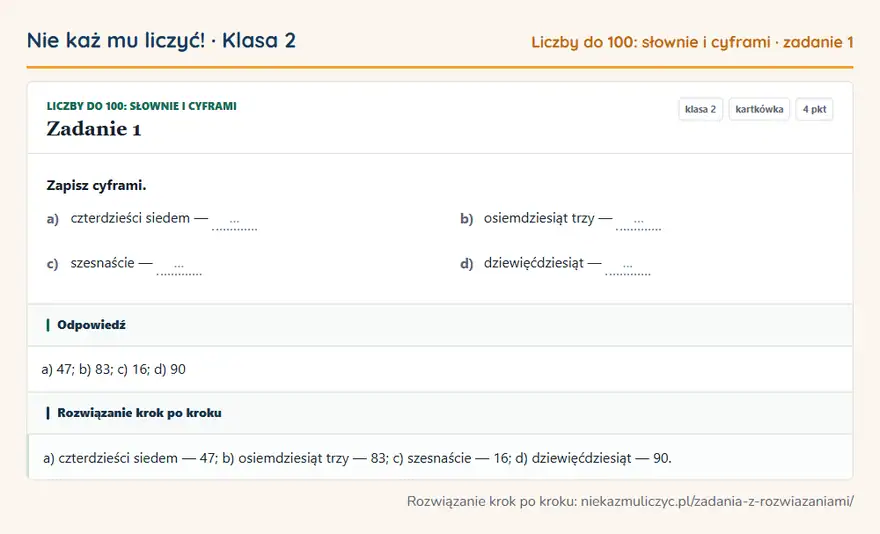The image size is (880, 534).
Task: Collapse the 'Odpowiedź' section header
Action: (x=440, y=325)
